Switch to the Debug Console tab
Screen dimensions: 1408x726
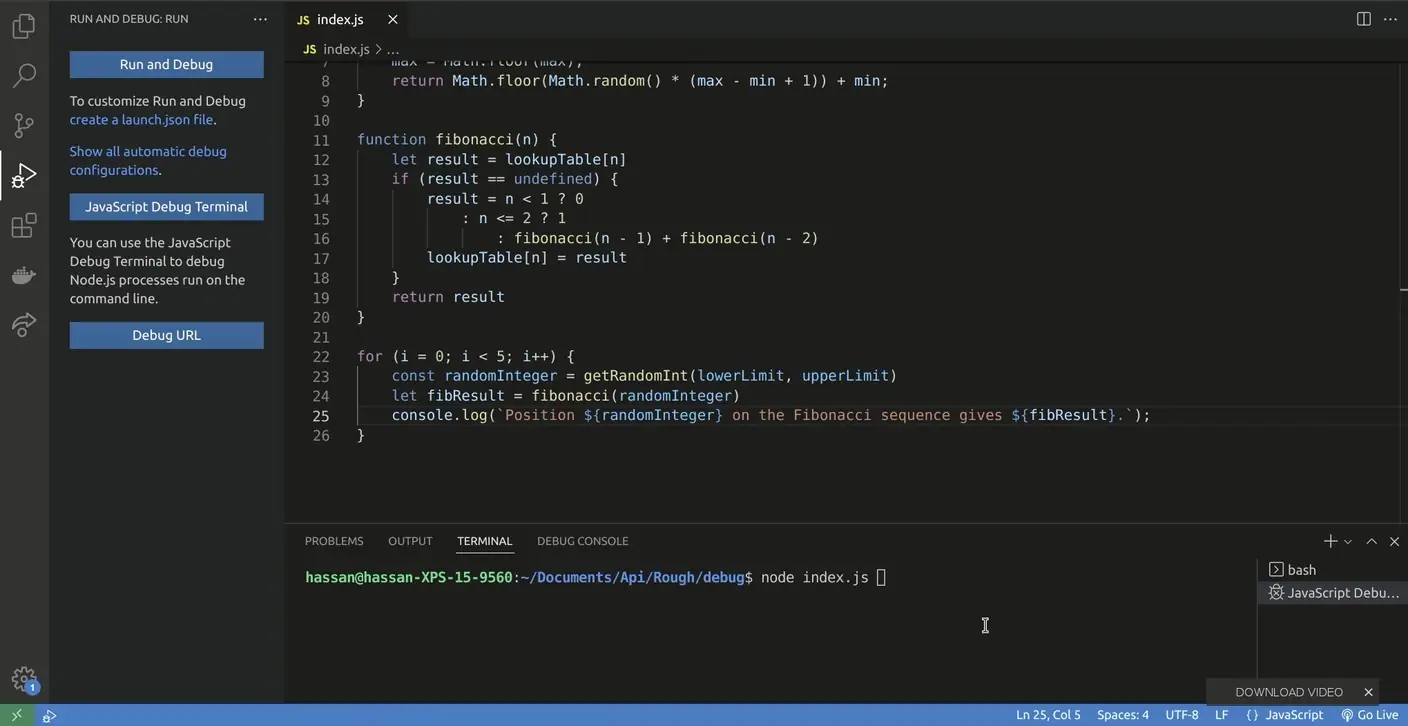pyautogui.click(x=583, y=541)
